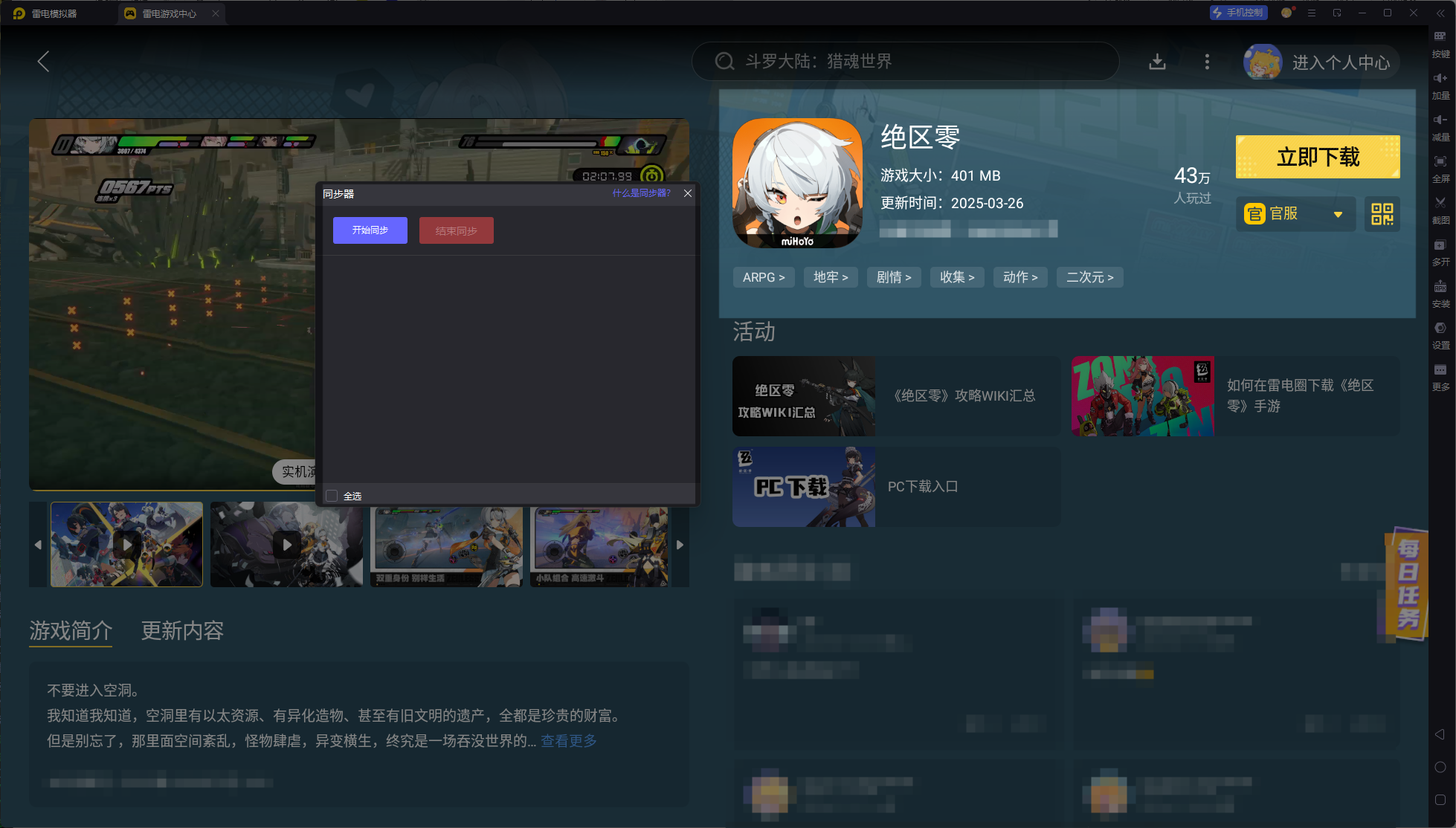Screen dimensions: 1456x828
Task: Open the 绝区零 game icon image
Action: coord(797,183)
